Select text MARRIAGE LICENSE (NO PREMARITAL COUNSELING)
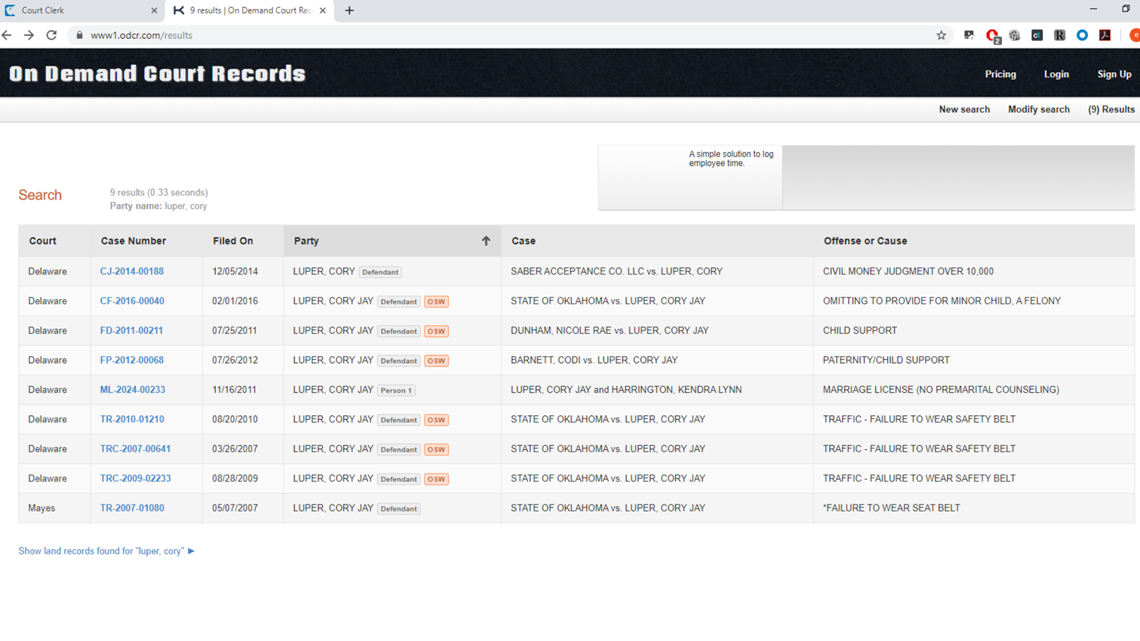This screenshot has width=1140, height=641. pyautogui.click(x=941, y=390)
